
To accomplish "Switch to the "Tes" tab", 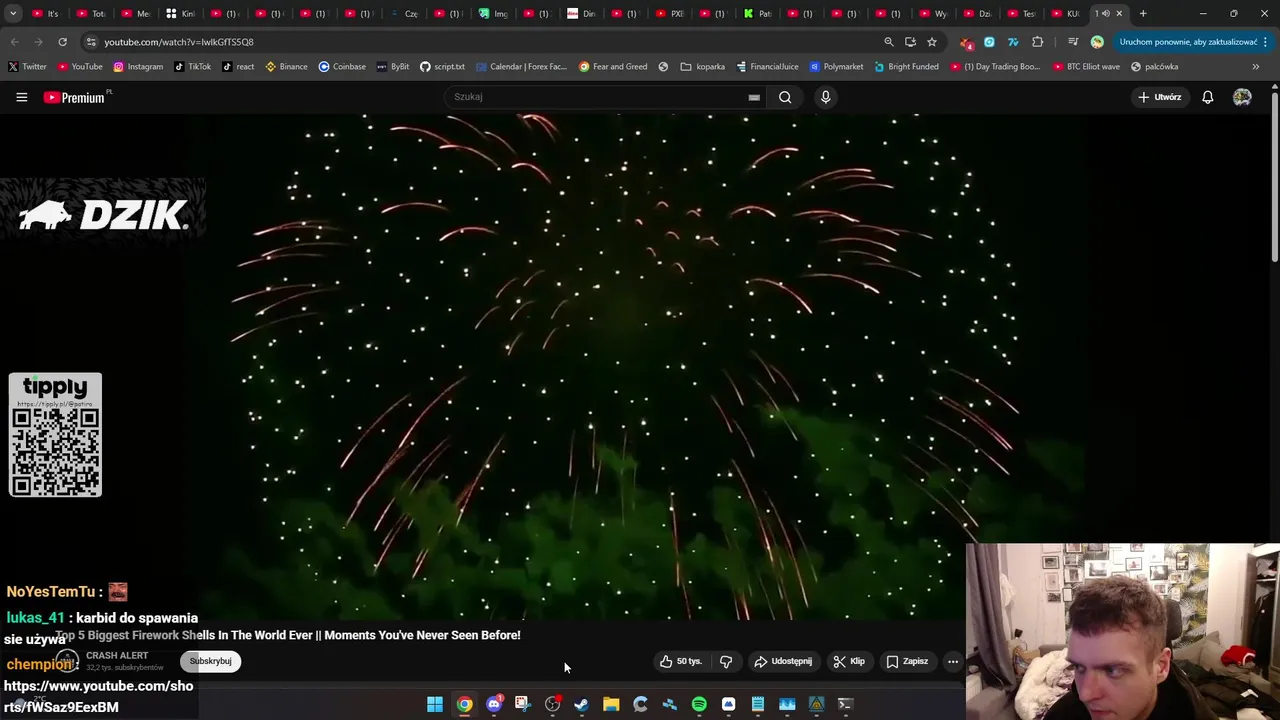I will point(1021,14).
